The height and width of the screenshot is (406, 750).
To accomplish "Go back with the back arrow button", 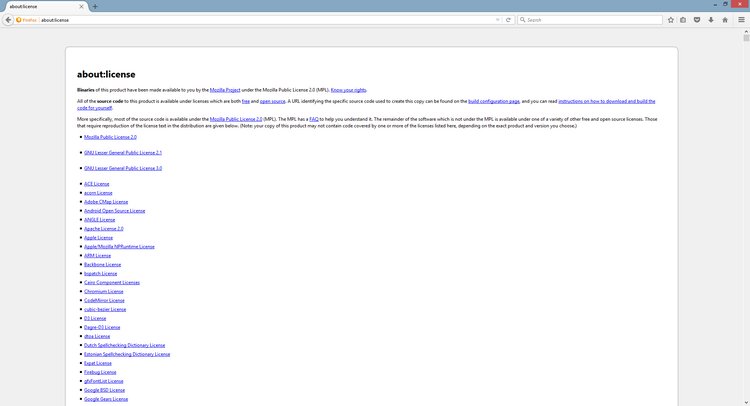I will coord(8,20).
